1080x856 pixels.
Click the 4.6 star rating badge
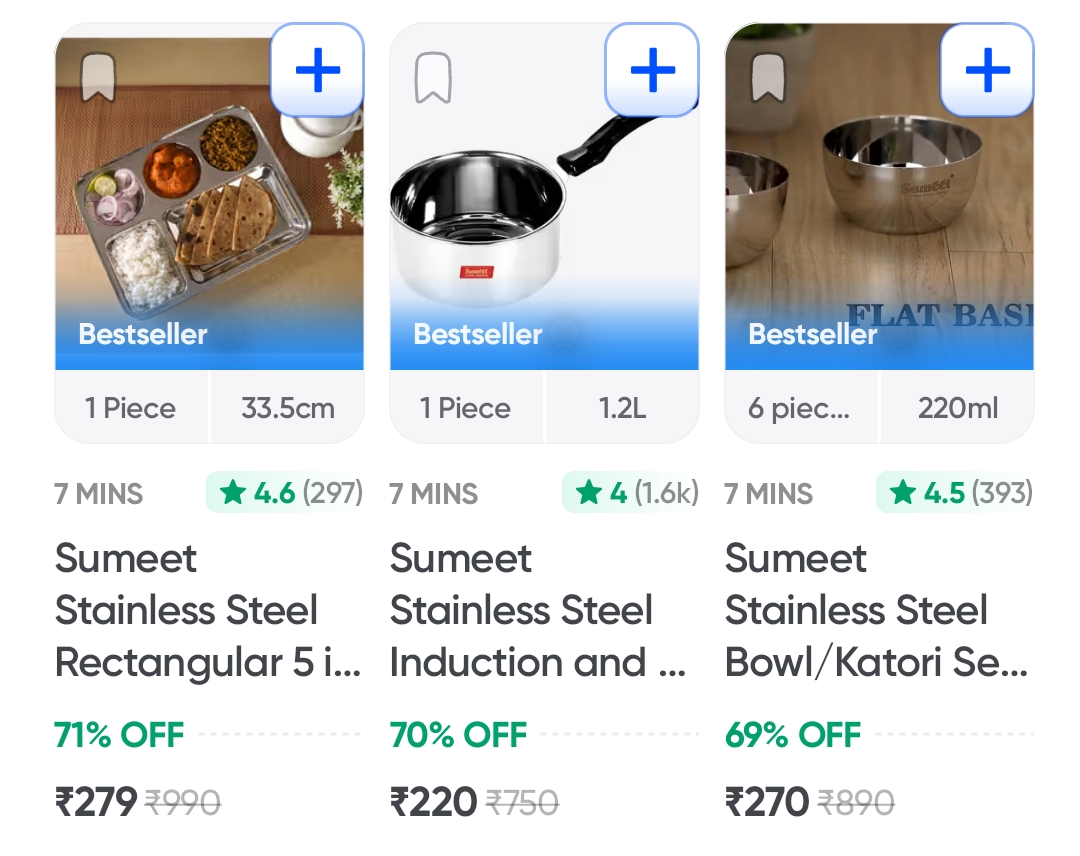[285, 493]
